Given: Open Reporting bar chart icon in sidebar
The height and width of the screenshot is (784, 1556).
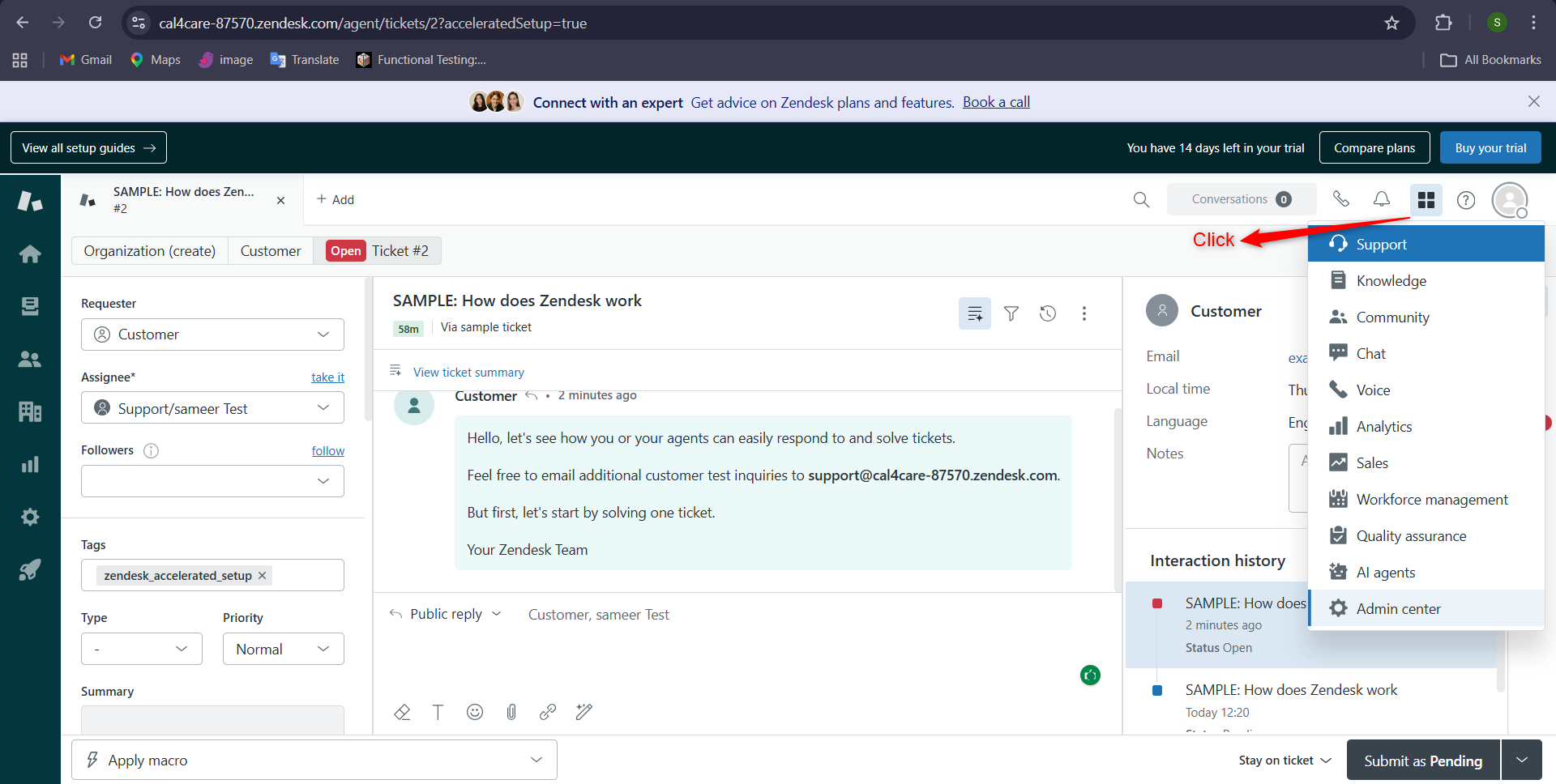Looking at the screenshot, I should [x=30, y=464].
